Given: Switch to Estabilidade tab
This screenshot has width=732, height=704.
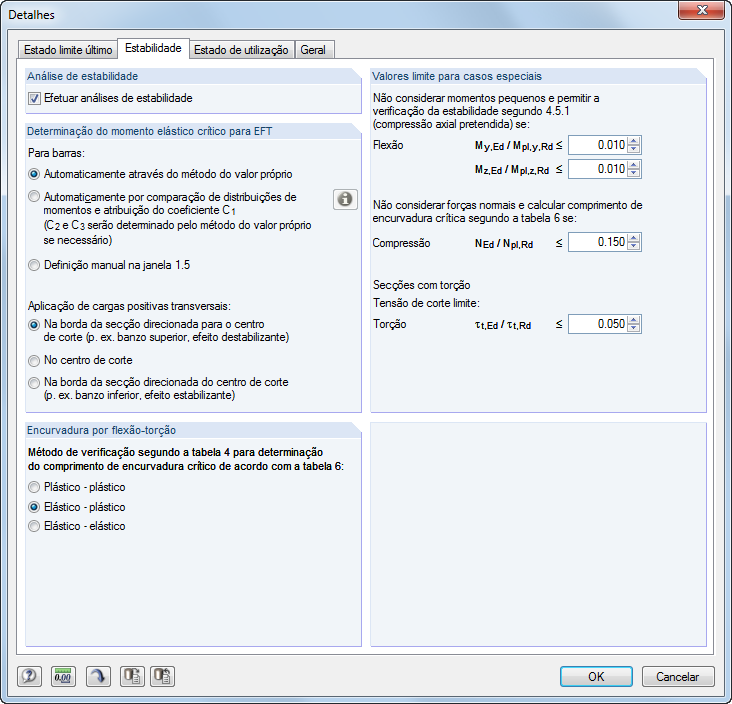Looking at the screenshot, I should point(153,48).
